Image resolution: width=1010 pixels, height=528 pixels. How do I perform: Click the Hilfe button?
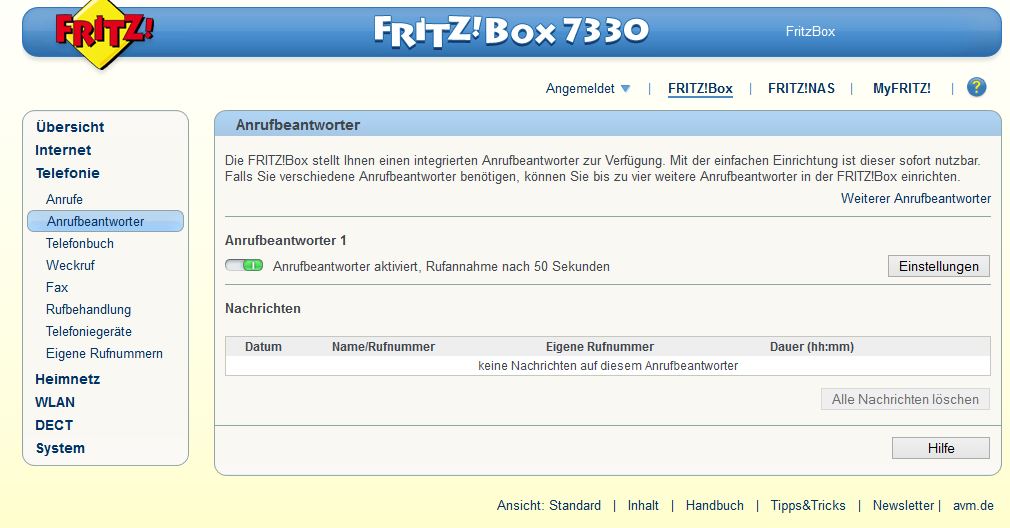pyautogui.click(x=941, y=448)
